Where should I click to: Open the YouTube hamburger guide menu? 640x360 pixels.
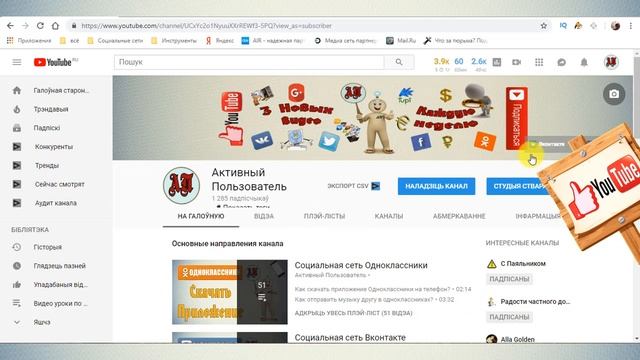[17, 62]
